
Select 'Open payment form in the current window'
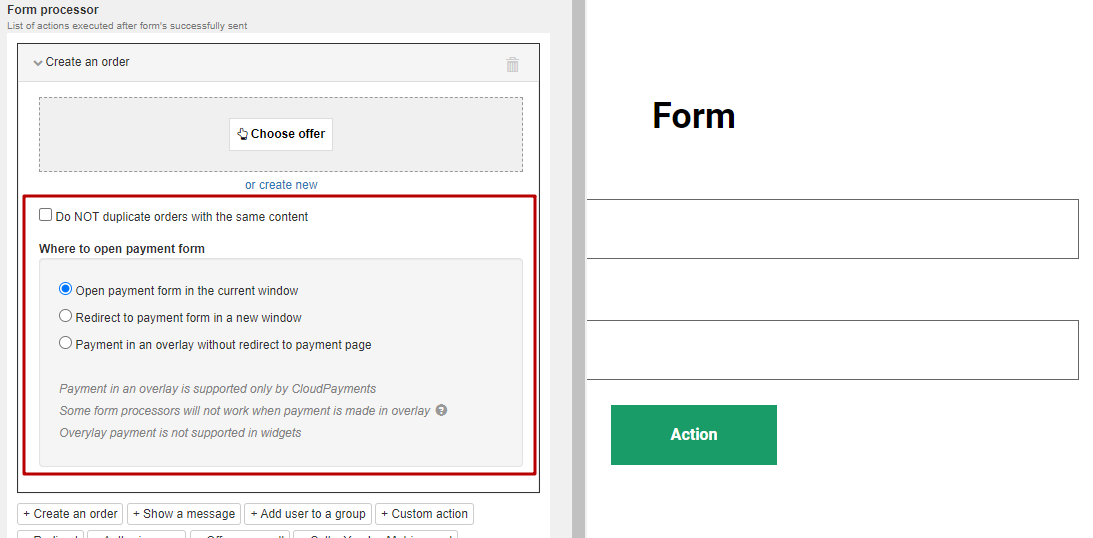click(x=66, y=289)
